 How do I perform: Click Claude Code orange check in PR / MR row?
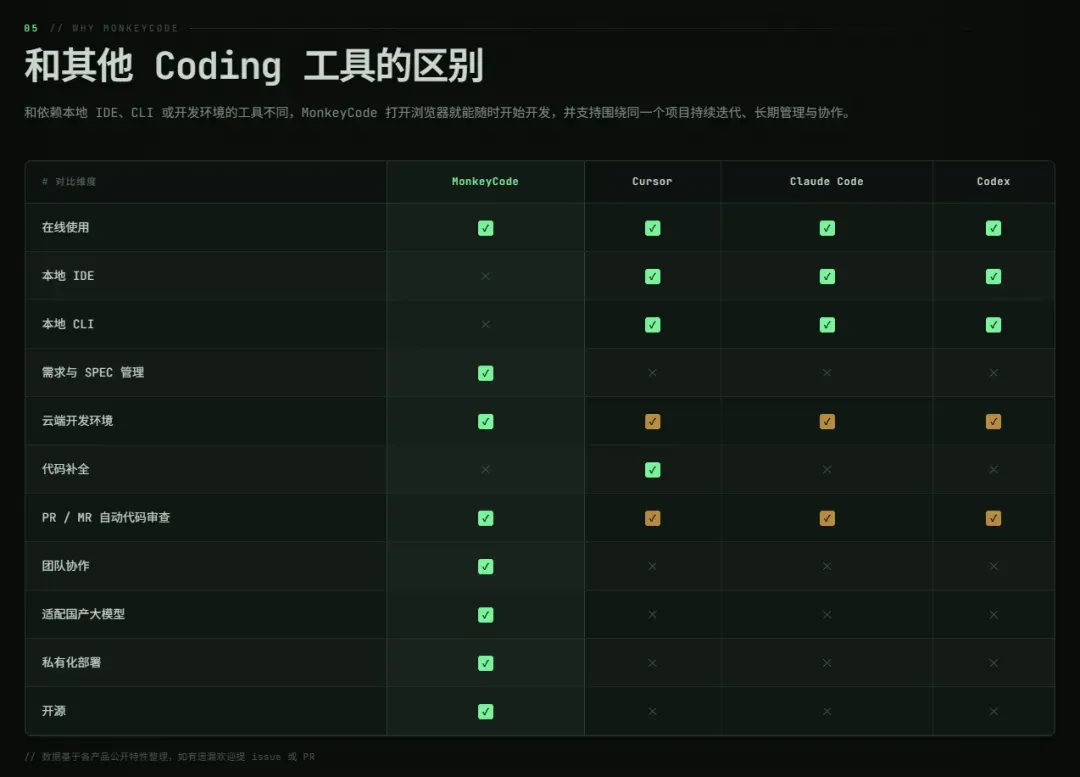(827, 518)
